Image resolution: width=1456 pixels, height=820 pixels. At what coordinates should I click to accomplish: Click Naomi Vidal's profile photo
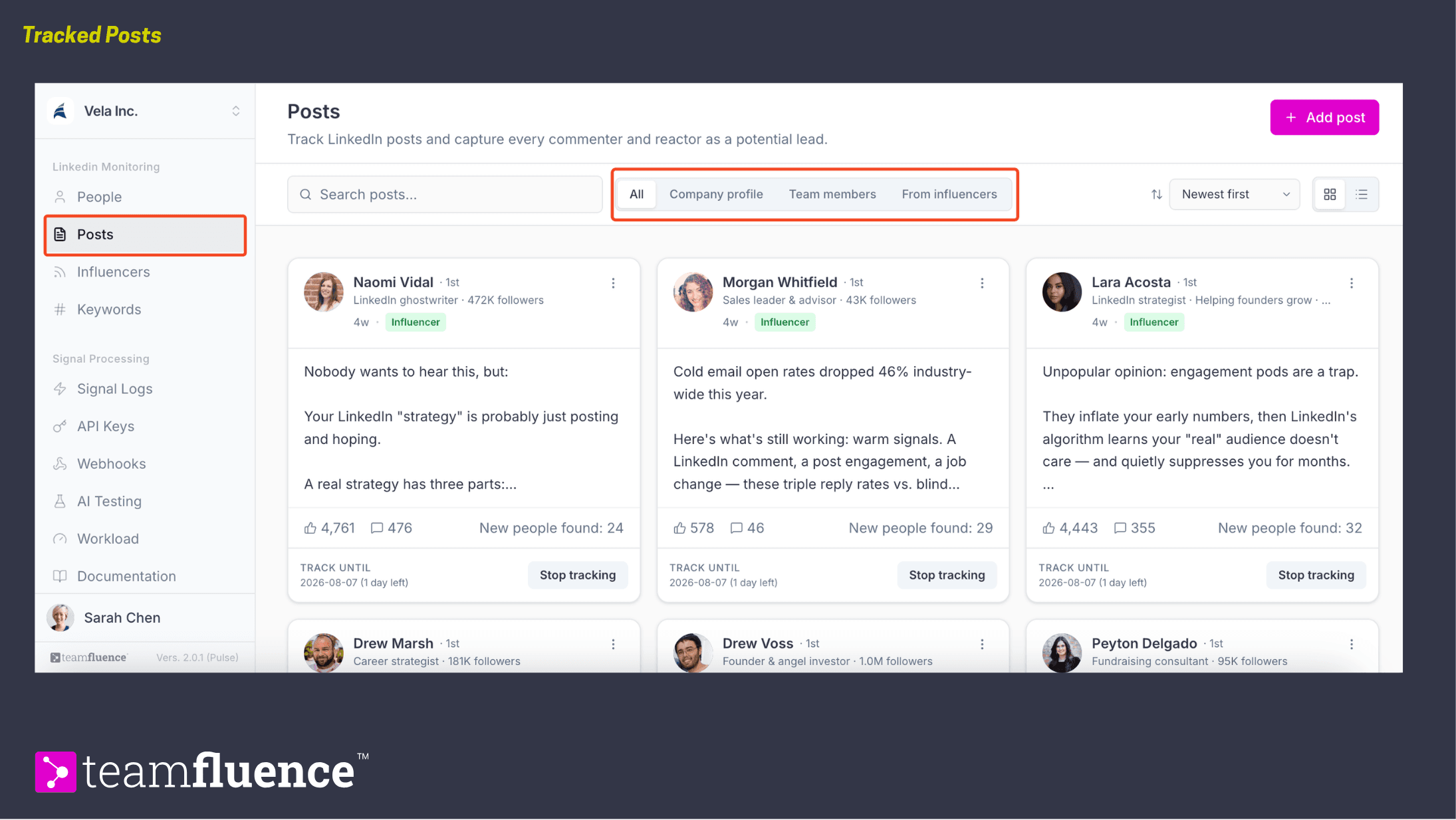click(x=324, y=292)
